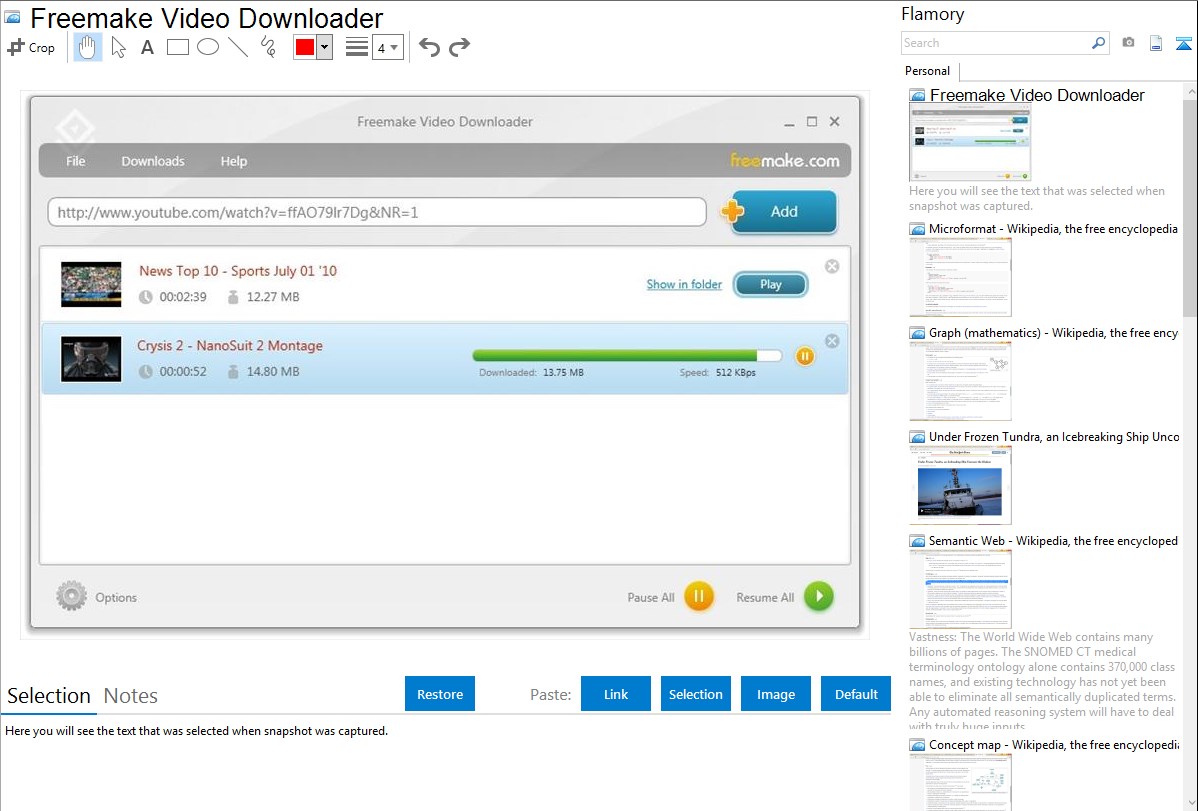Click the "News Top 10 - Sports July 01 '10" title

[x=238, y=271]
